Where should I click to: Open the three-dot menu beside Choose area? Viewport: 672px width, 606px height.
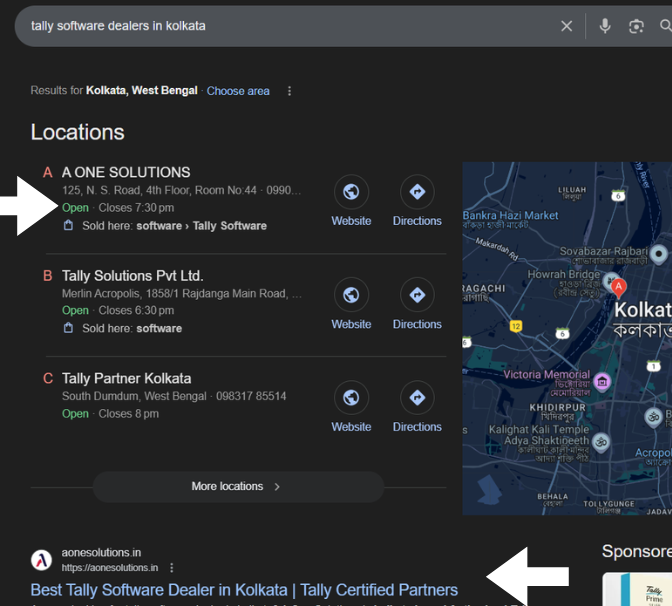point(289,91)
